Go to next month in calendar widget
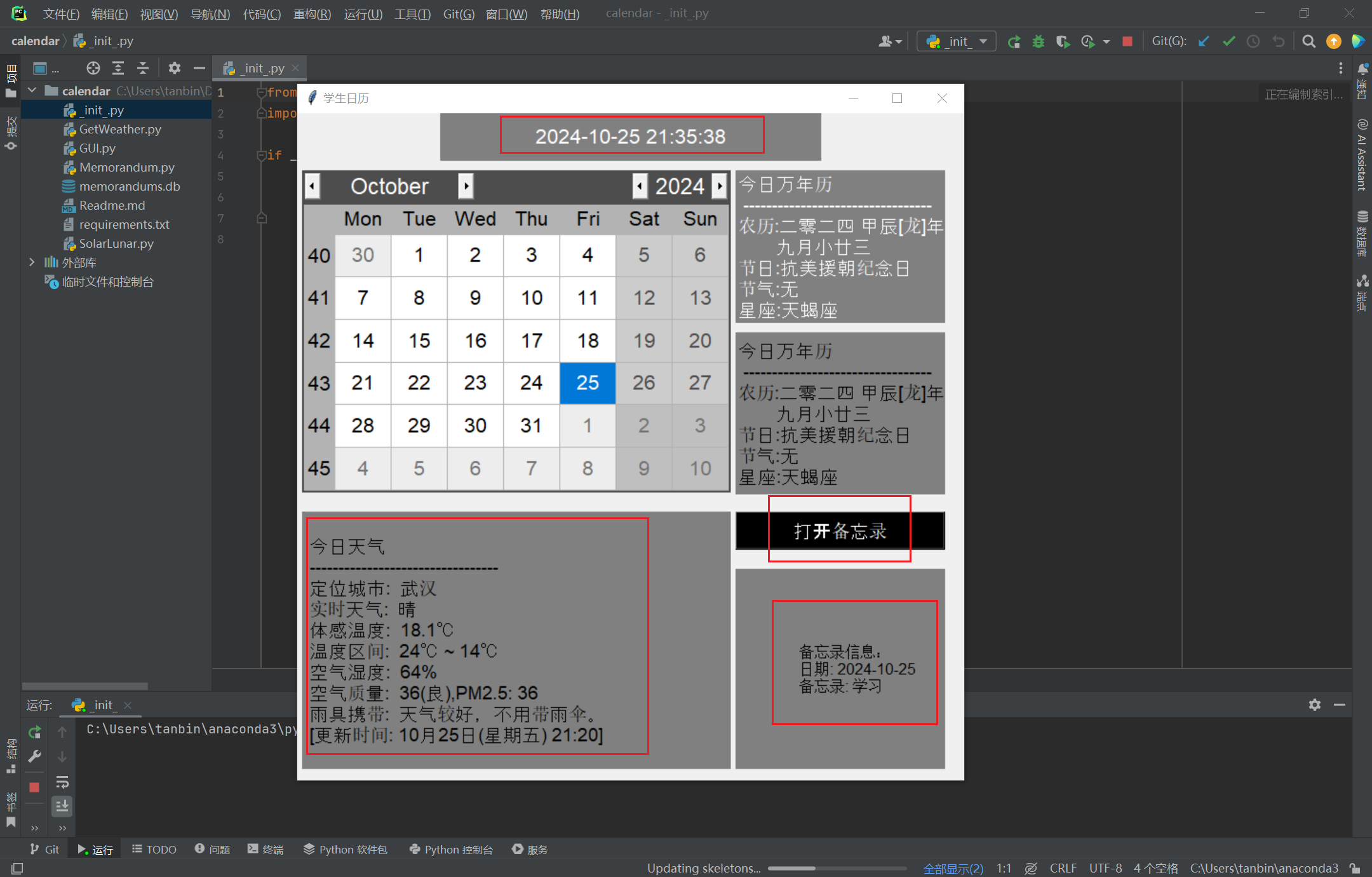The image size is (1372, 877). 466,186
